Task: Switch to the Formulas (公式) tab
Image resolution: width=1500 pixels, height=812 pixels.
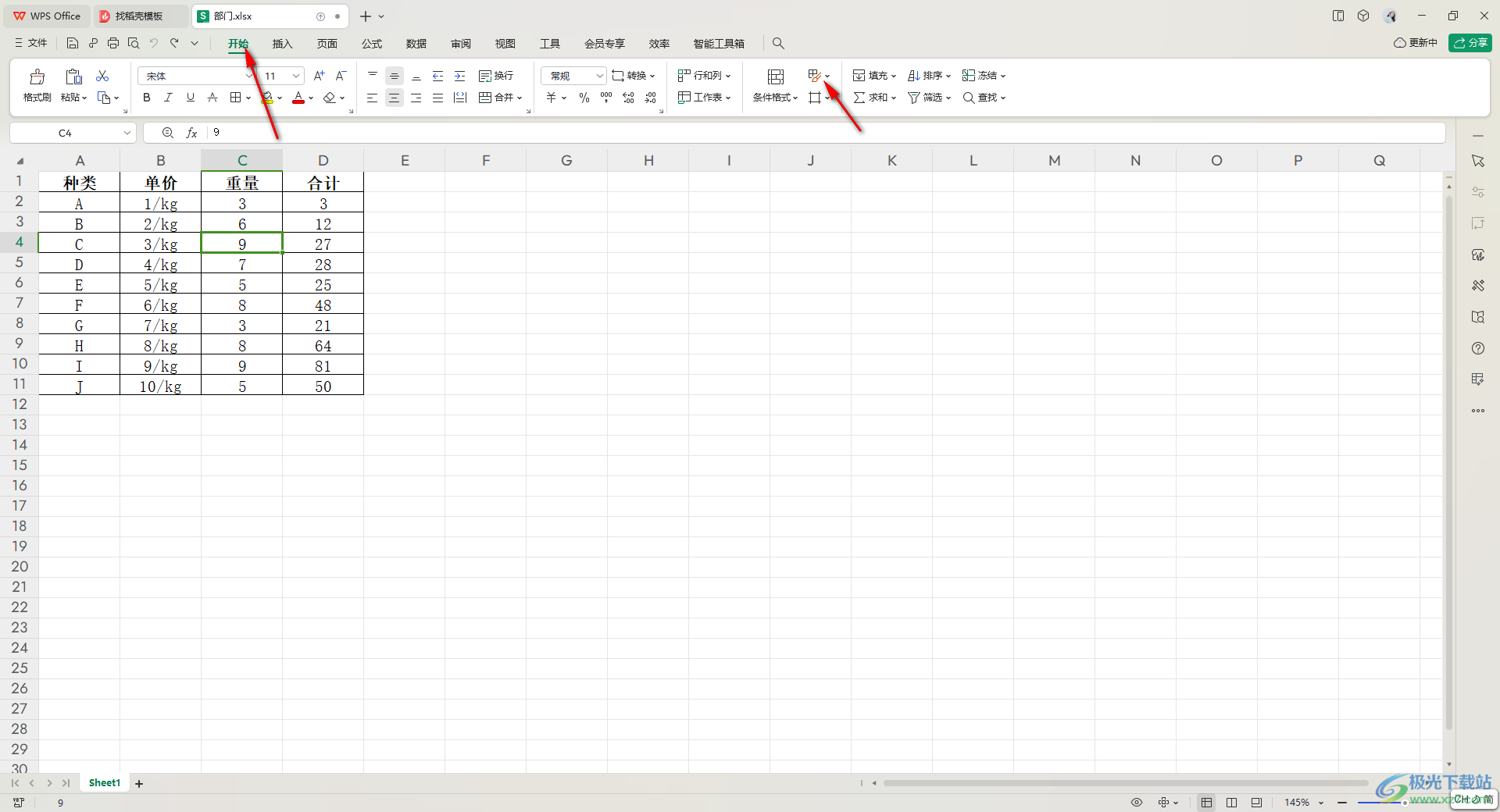Action: (x=372, y=44)
